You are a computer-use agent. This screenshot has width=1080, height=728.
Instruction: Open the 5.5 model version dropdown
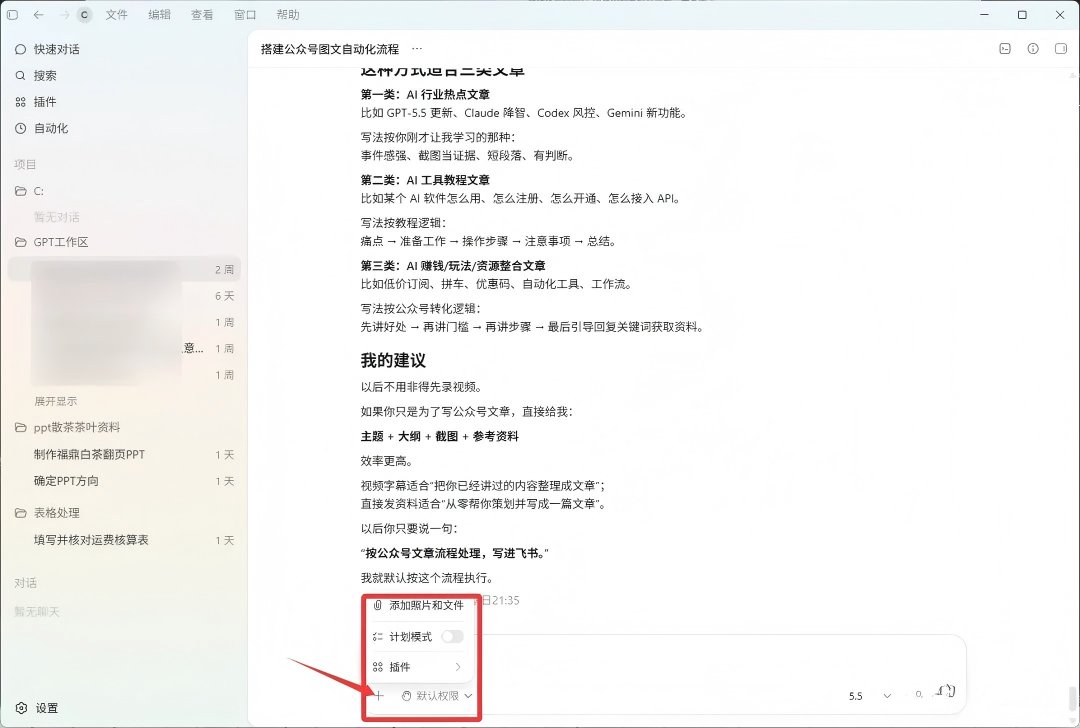(x=870, y=696)
